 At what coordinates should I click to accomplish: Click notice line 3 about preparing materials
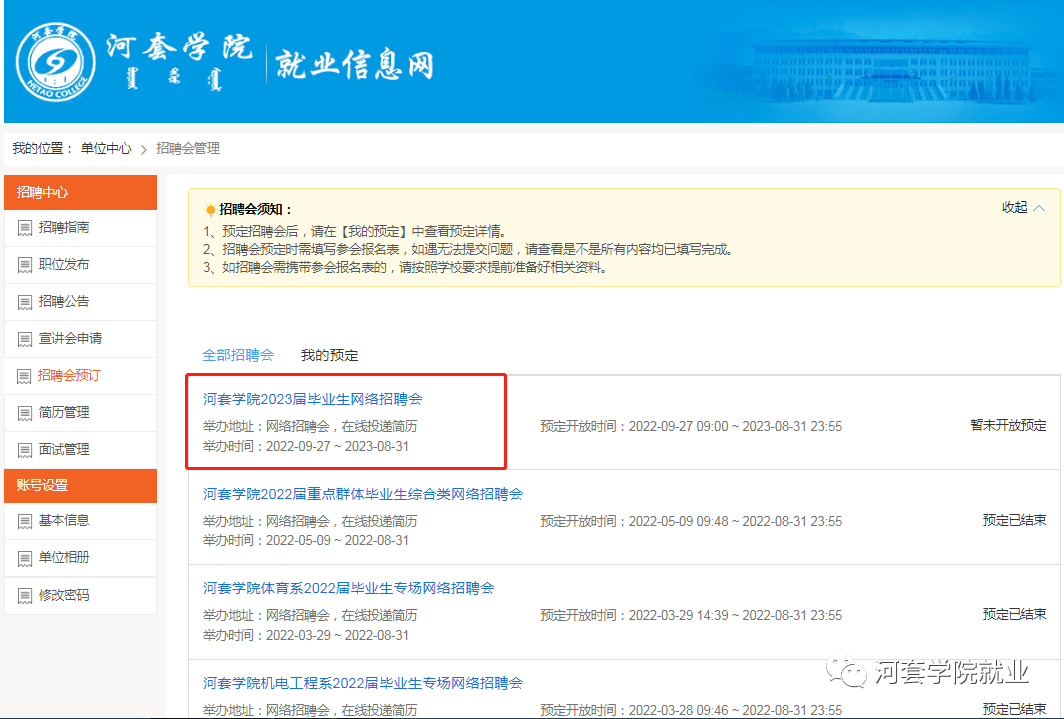[x=406, y=268]
